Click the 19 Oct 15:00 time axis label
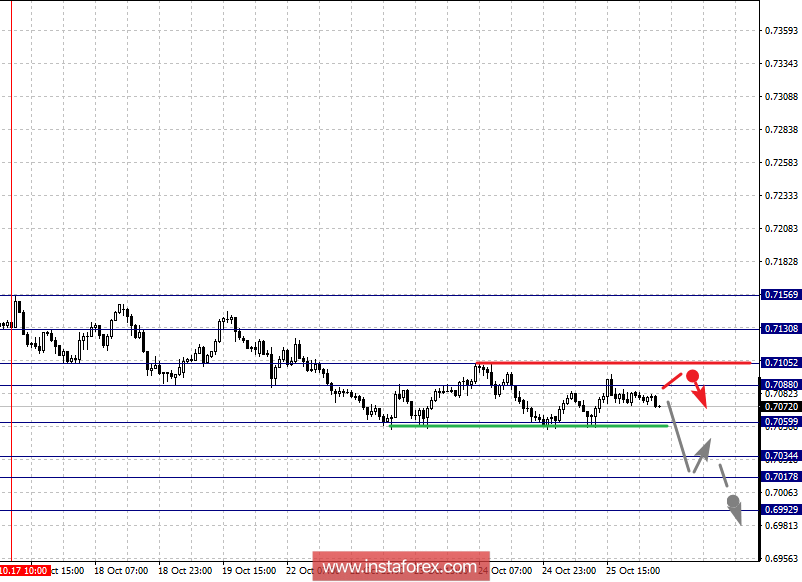Image resolution: width=802 pixels, height=582 pixels. click(x=247, y=570)
